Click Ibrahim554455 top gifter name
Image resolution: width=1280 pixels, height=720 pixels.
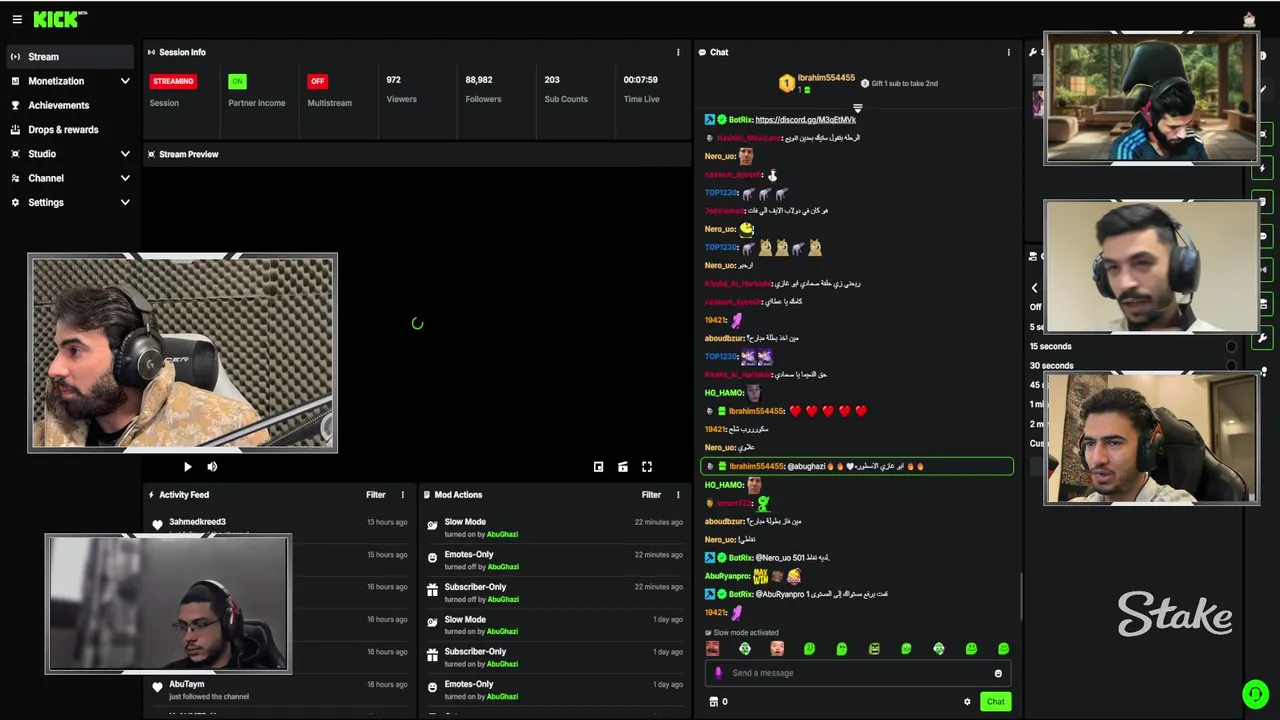[826, 78]
